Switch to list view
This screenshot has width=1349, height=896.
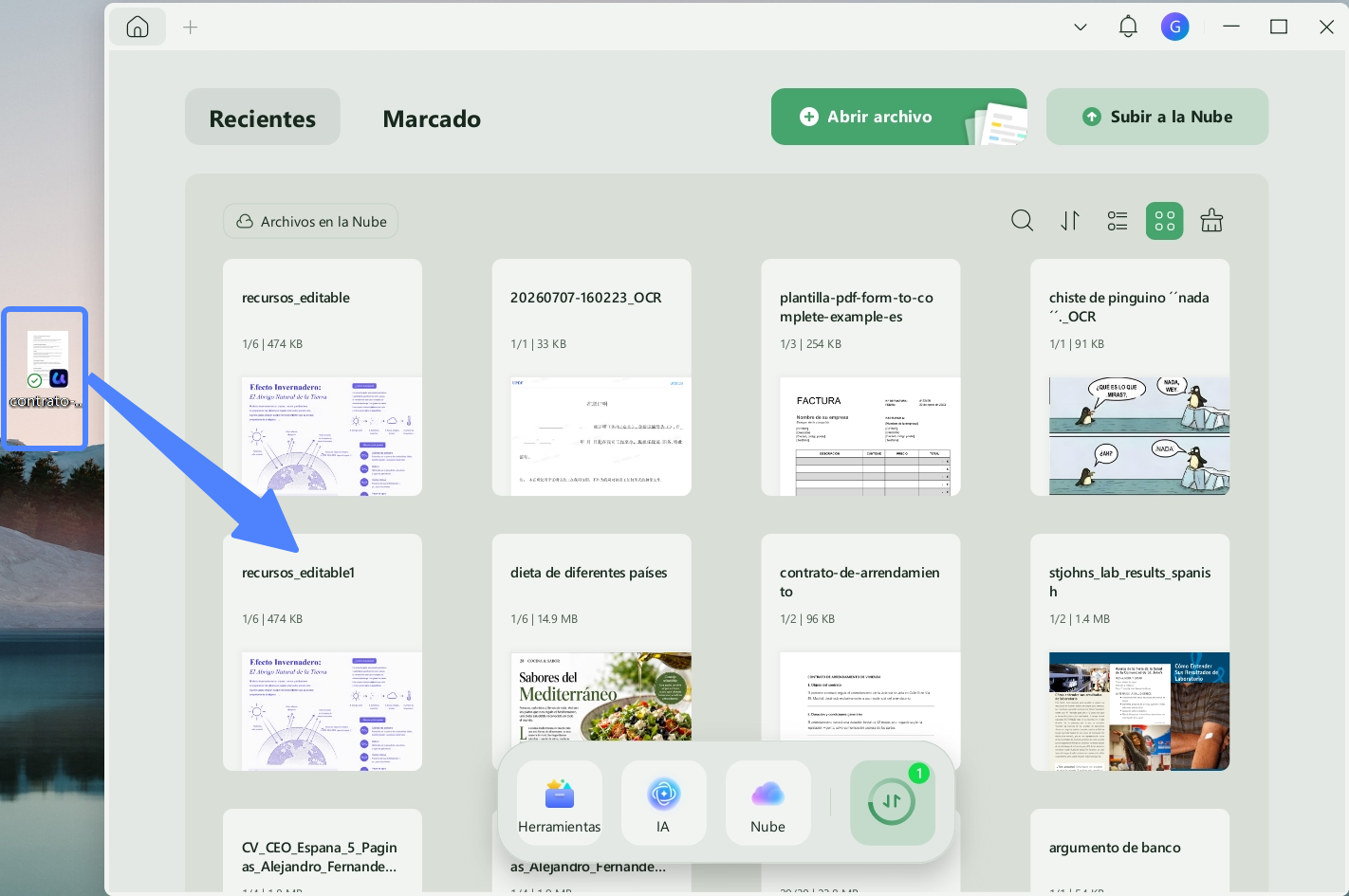[1118, 221]
